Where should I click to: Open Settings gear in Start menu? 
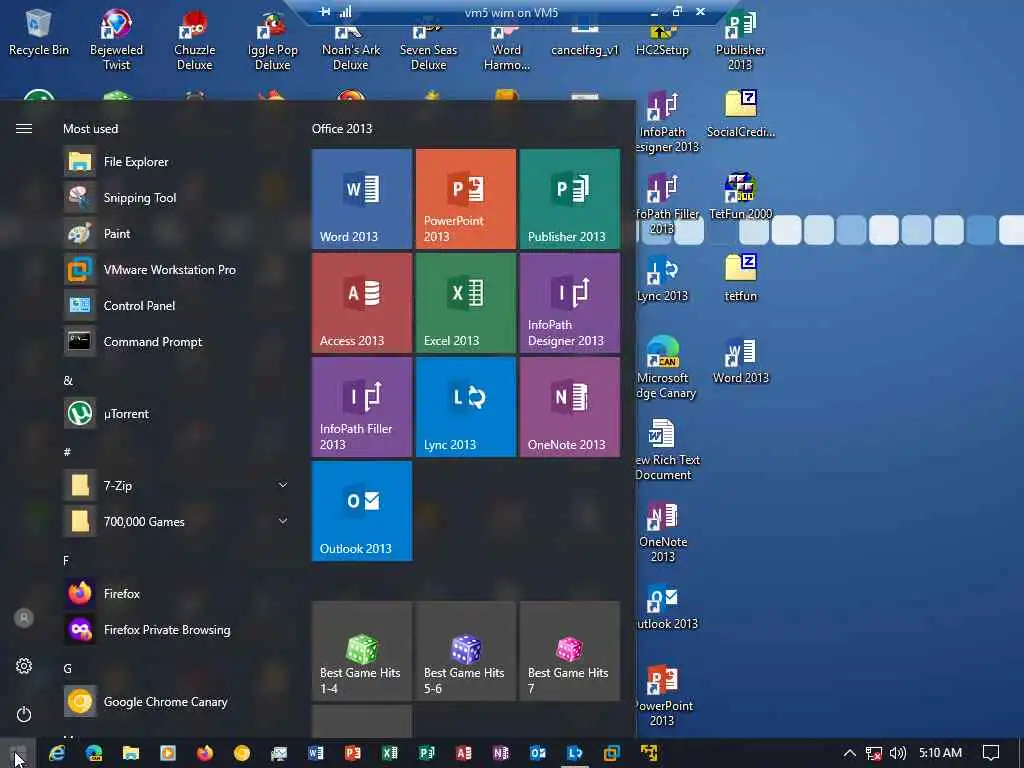(x=24, y=666)
